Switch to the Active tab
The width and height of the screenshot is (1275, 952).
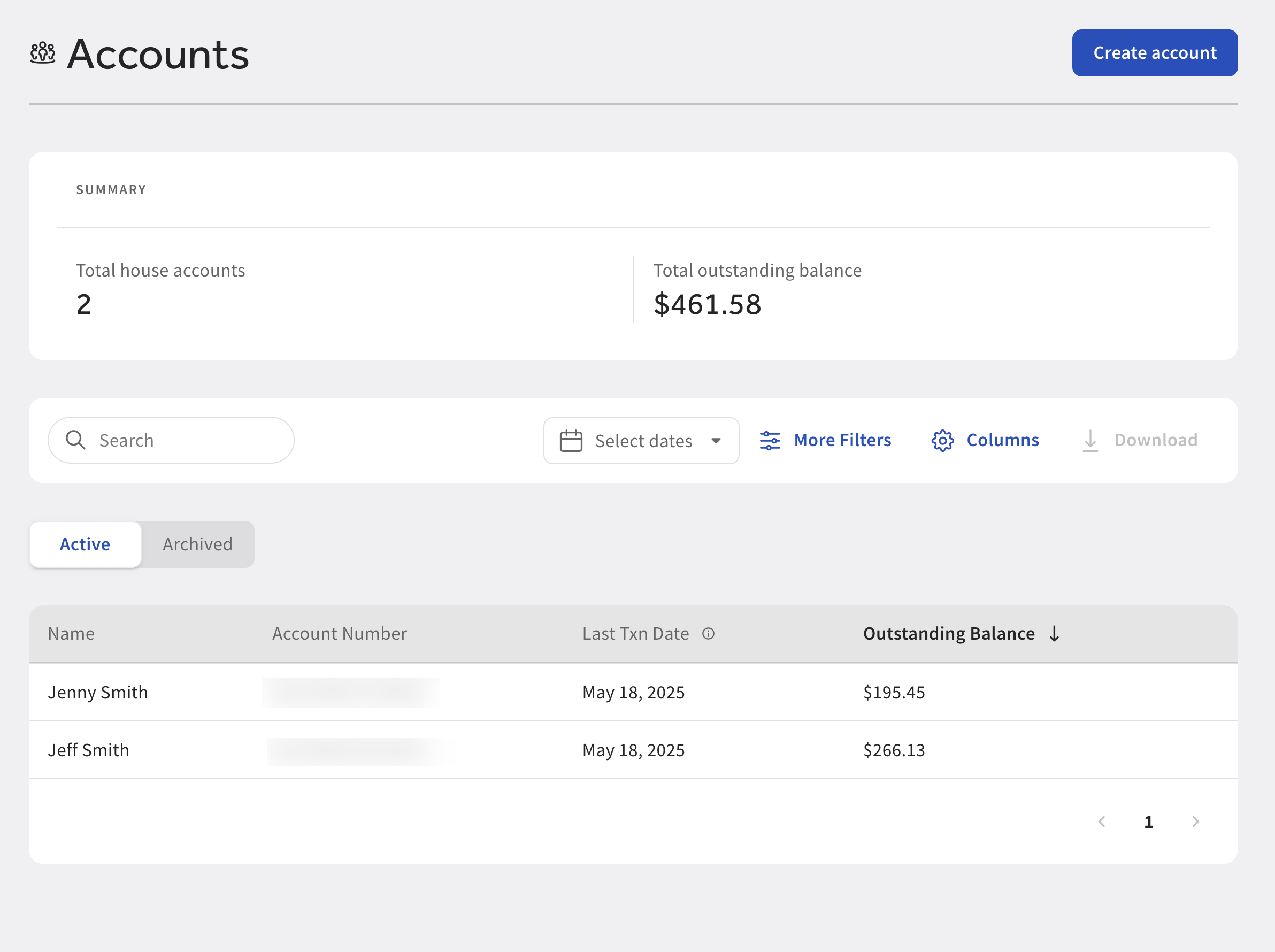85,544
